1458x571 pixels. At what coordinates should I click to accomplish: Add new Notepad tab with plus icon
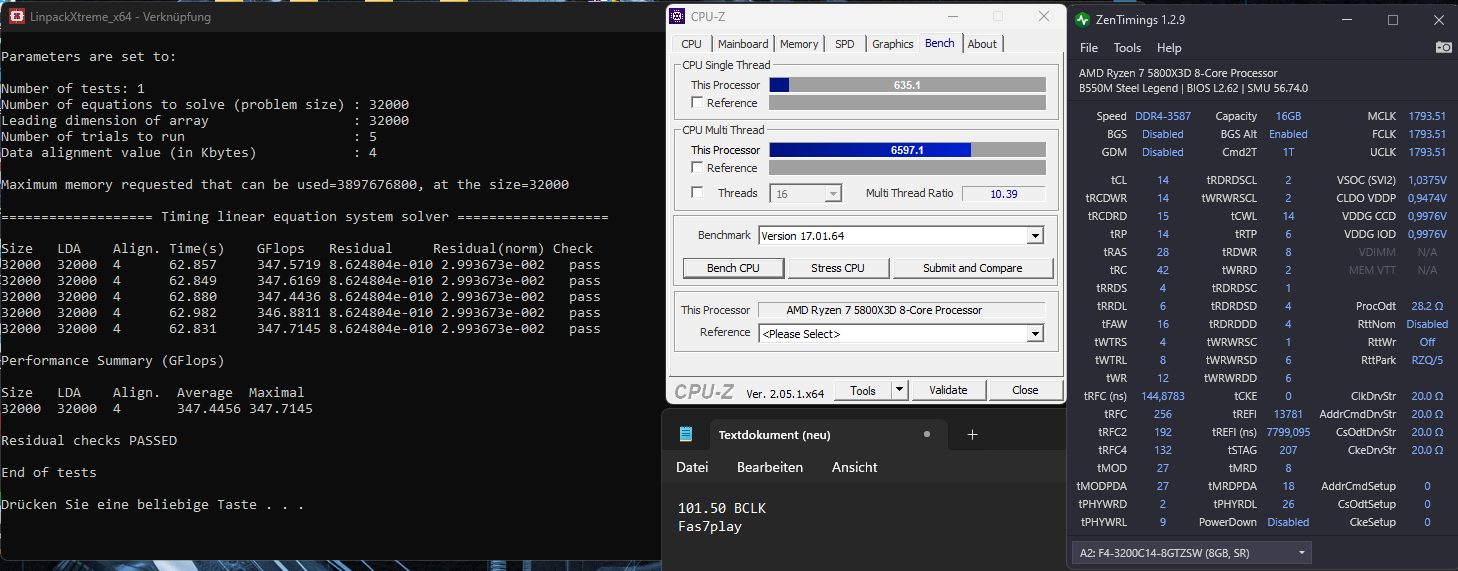[x=972, y=434]
